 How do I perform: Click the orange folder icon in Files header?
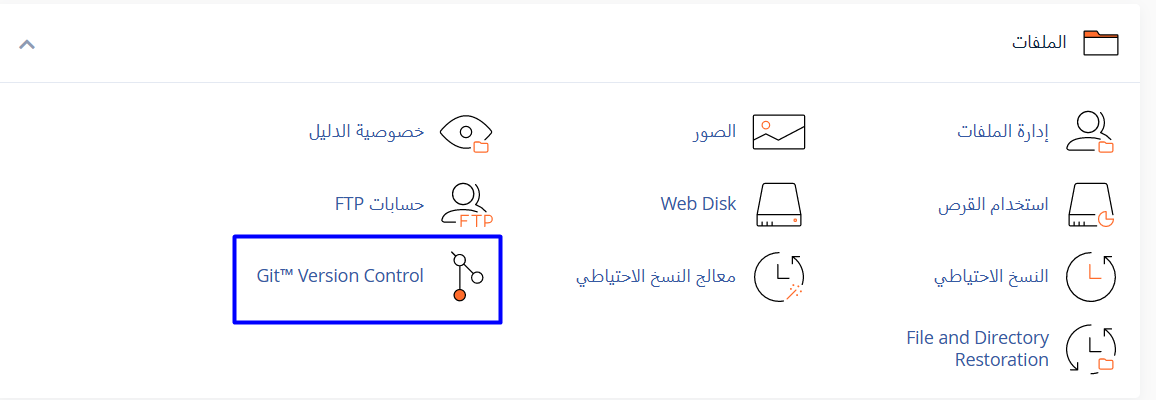tap(1102, 43)
